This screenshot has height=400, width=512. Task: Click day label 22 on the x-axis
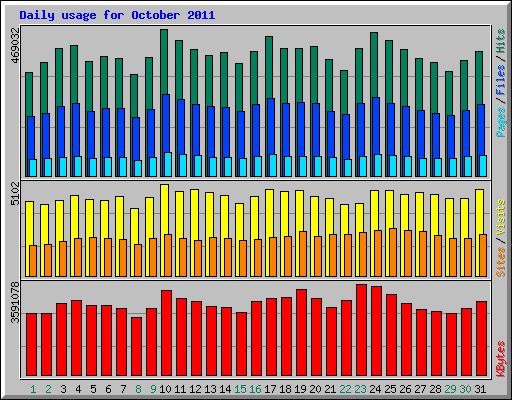[x=345, y=389]
